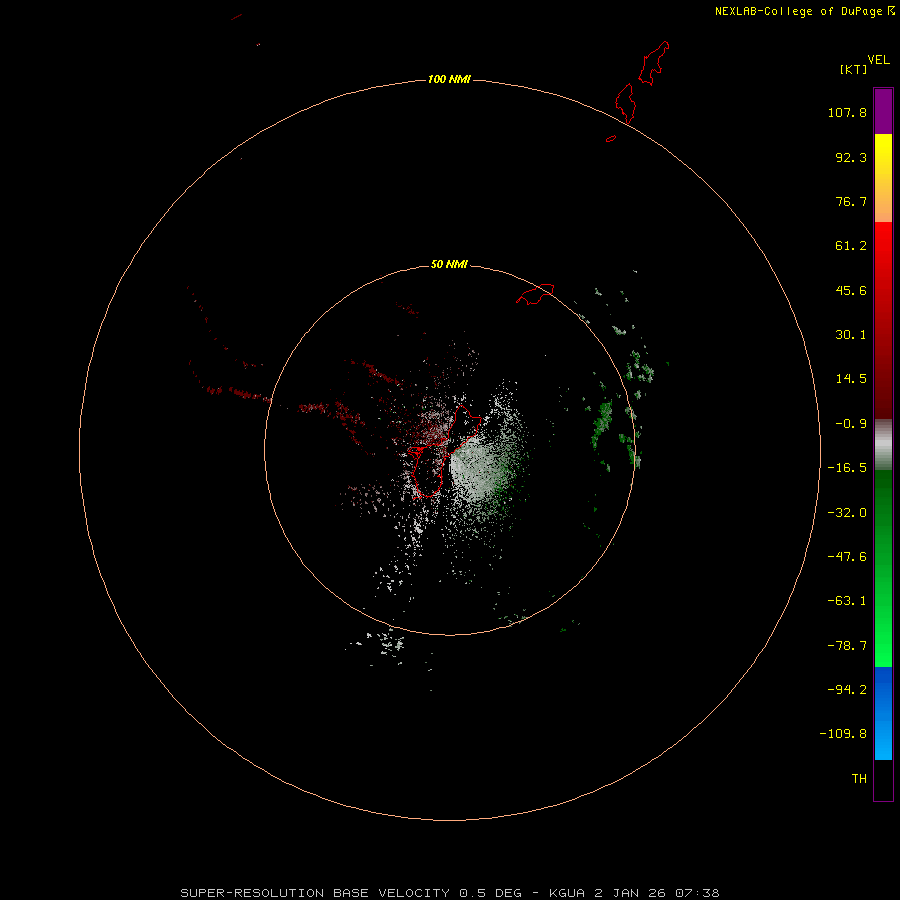Click the 92.3 velocity scale value
Screen dimensions: 900x900
point(851,157)
